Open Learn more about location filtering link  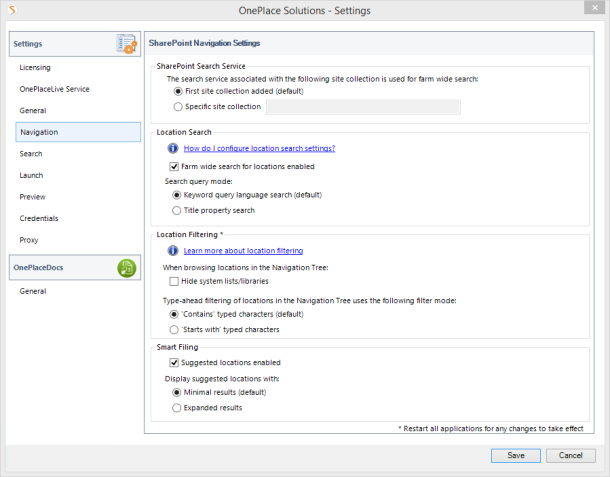(243, 251)
